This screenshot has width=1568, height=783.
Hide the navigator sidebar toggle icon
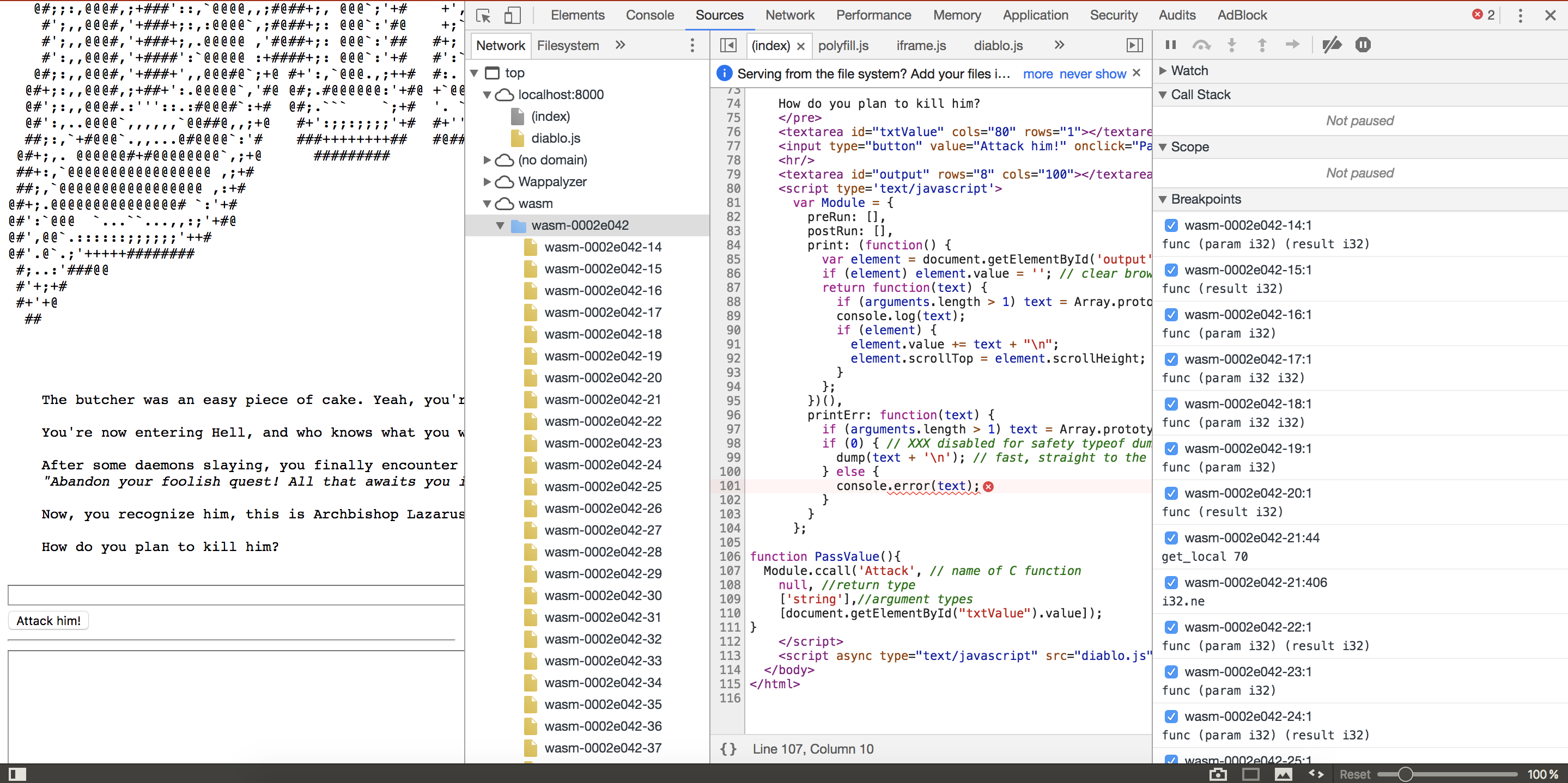coord(728,45)
